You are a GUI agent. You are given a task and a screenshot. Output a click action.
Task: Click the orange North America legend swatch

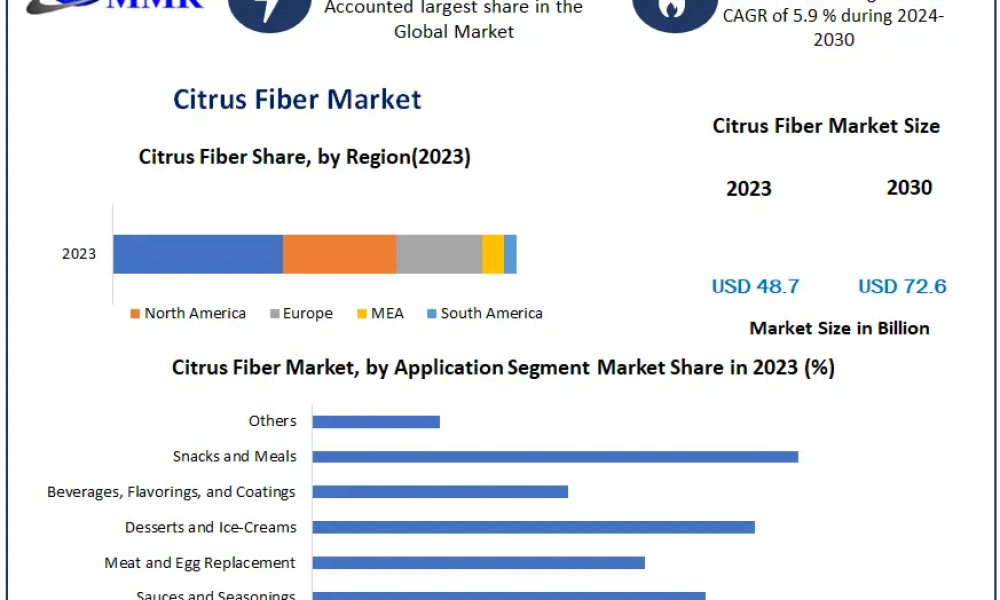tap(135, 314)
